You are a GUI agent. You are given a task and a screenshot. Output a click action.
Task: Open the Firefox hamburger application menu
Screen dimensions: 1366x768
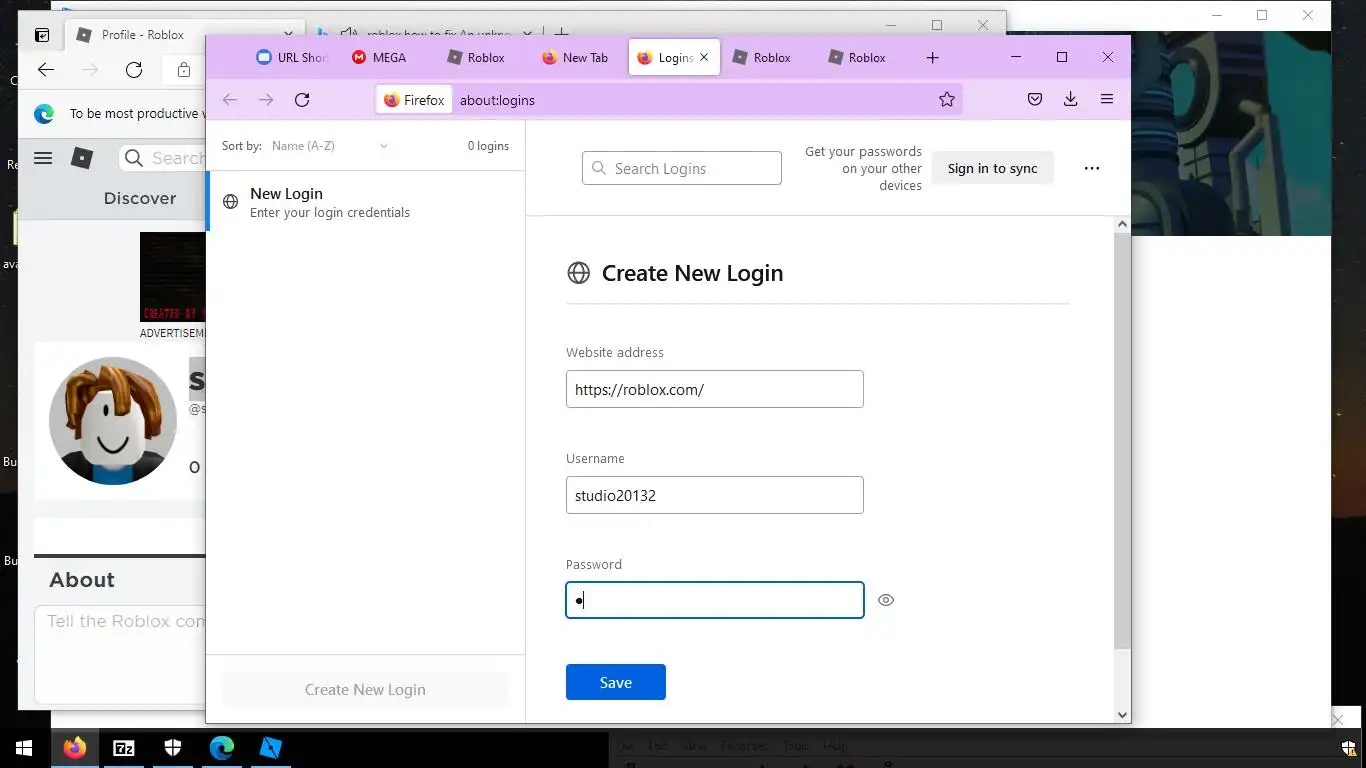pyautogui.click(x=1106, y=99)
